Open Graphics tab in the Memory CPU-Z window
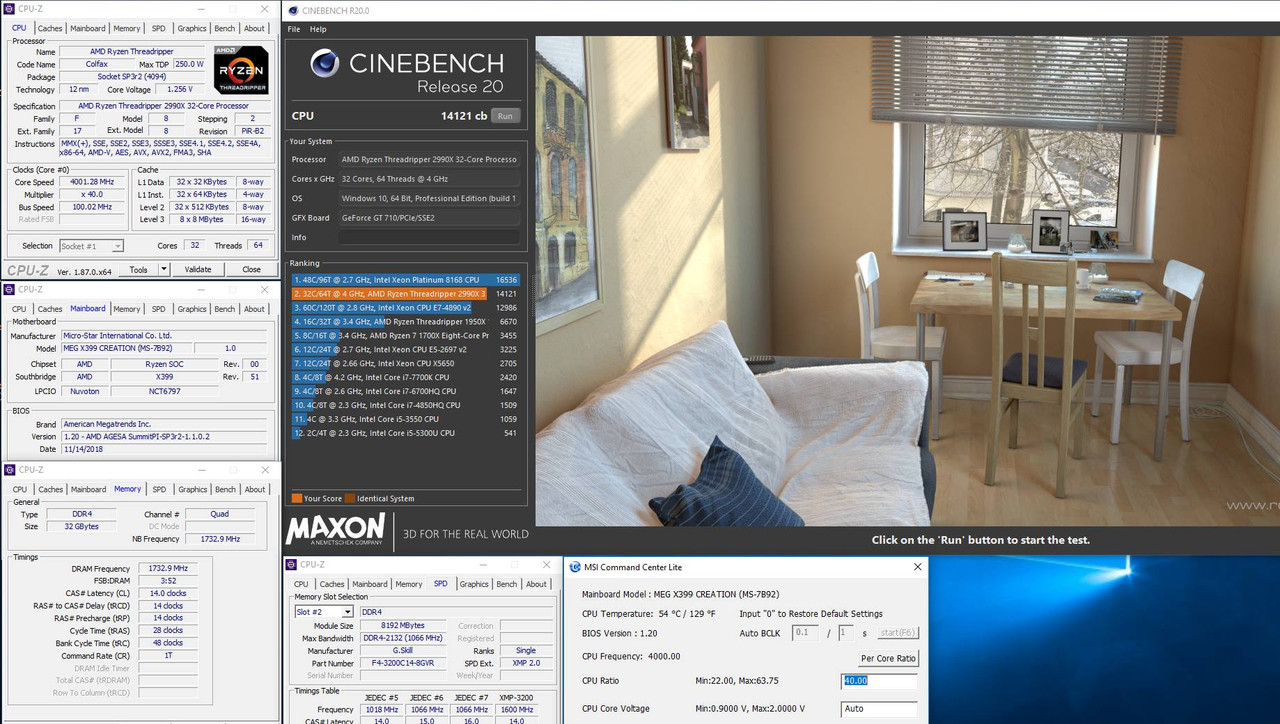 [x=191, y=490]
